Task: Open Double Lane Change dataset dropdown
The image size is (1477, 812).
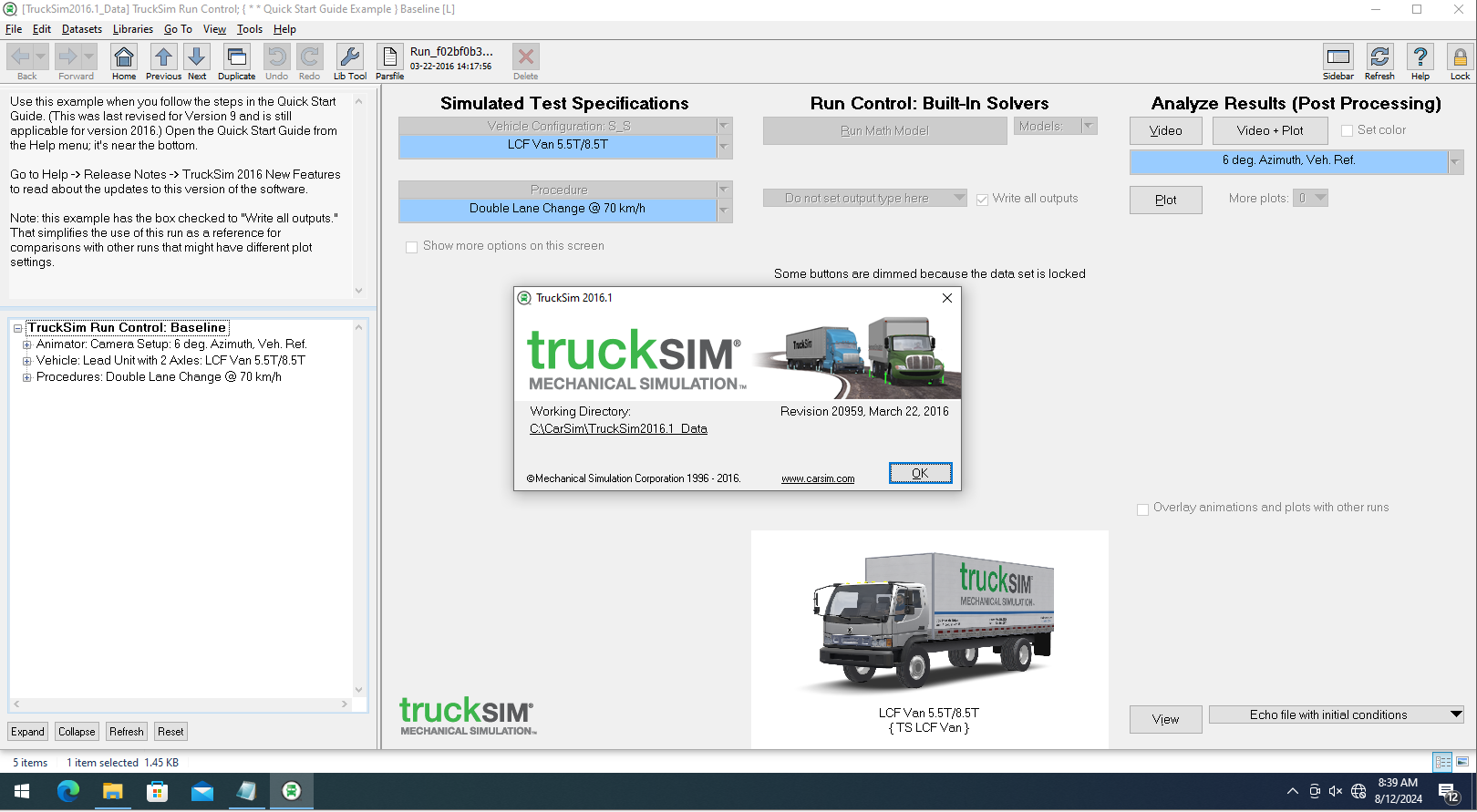Action: click(x=724, y=211)
